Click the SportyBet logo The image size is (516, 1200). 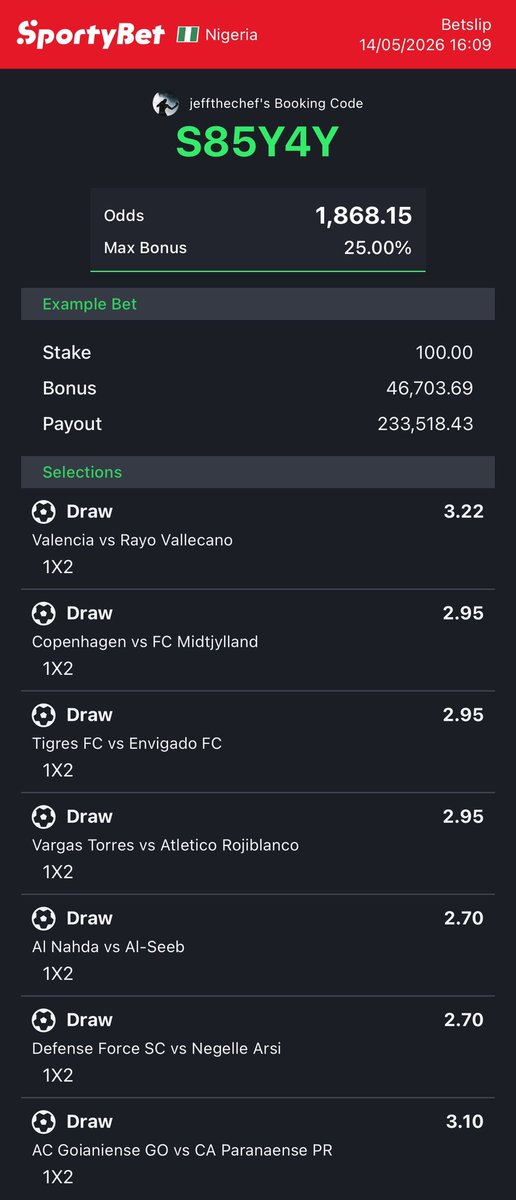pyautogui.click(x=90, y=35)
